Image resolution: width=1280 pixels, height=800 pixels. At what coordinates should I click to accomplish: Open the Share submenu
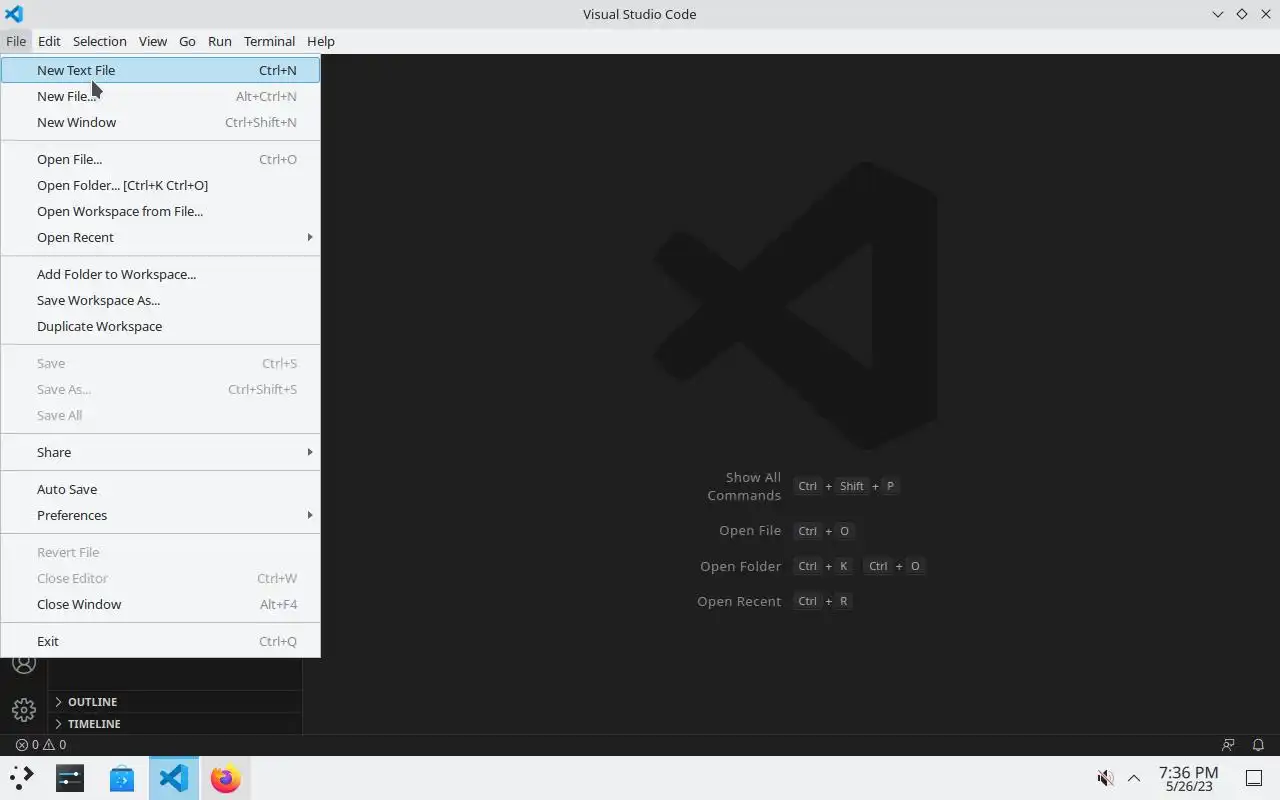160,452
